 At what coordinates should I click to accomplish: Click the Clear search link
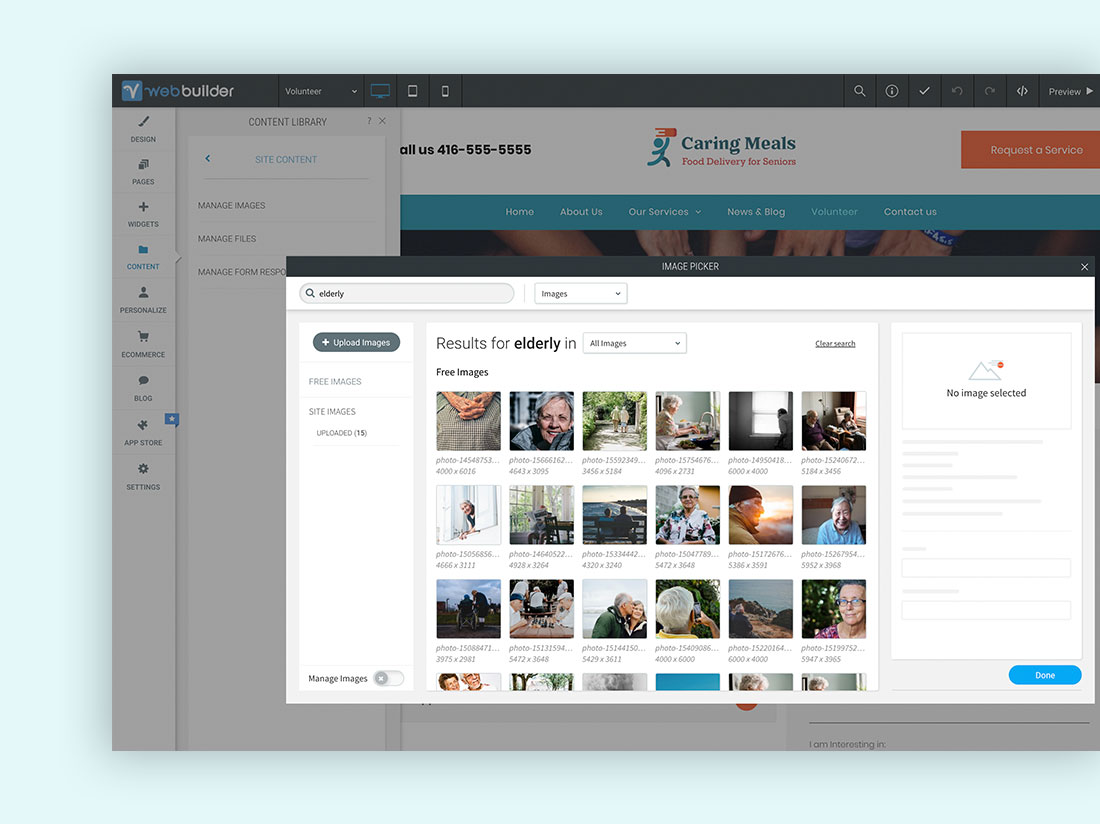[x=835, y=343]
